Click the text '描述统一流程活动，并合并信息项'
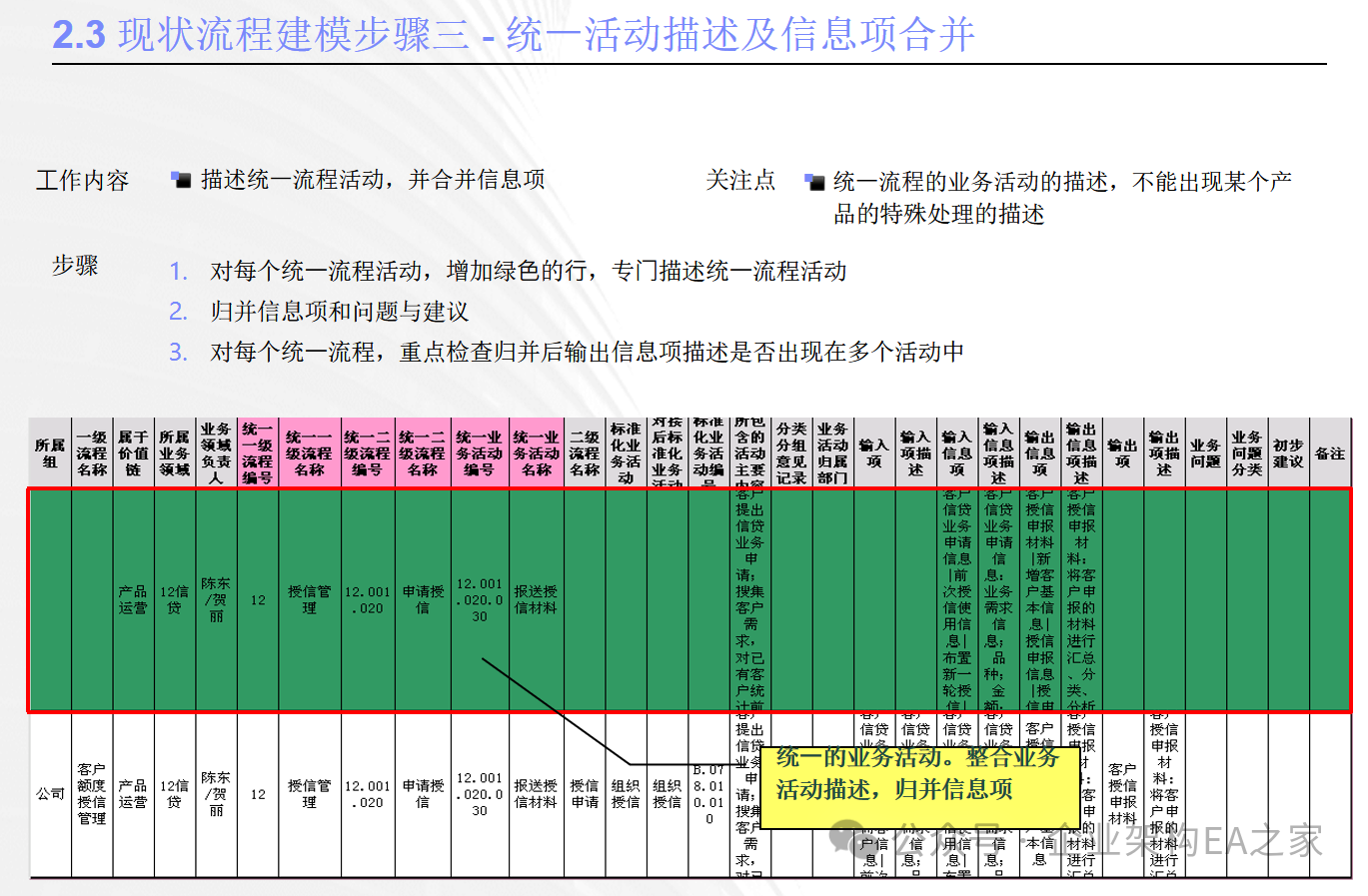The width and height of the screenshot is (1368, 896). coord(373,180)
